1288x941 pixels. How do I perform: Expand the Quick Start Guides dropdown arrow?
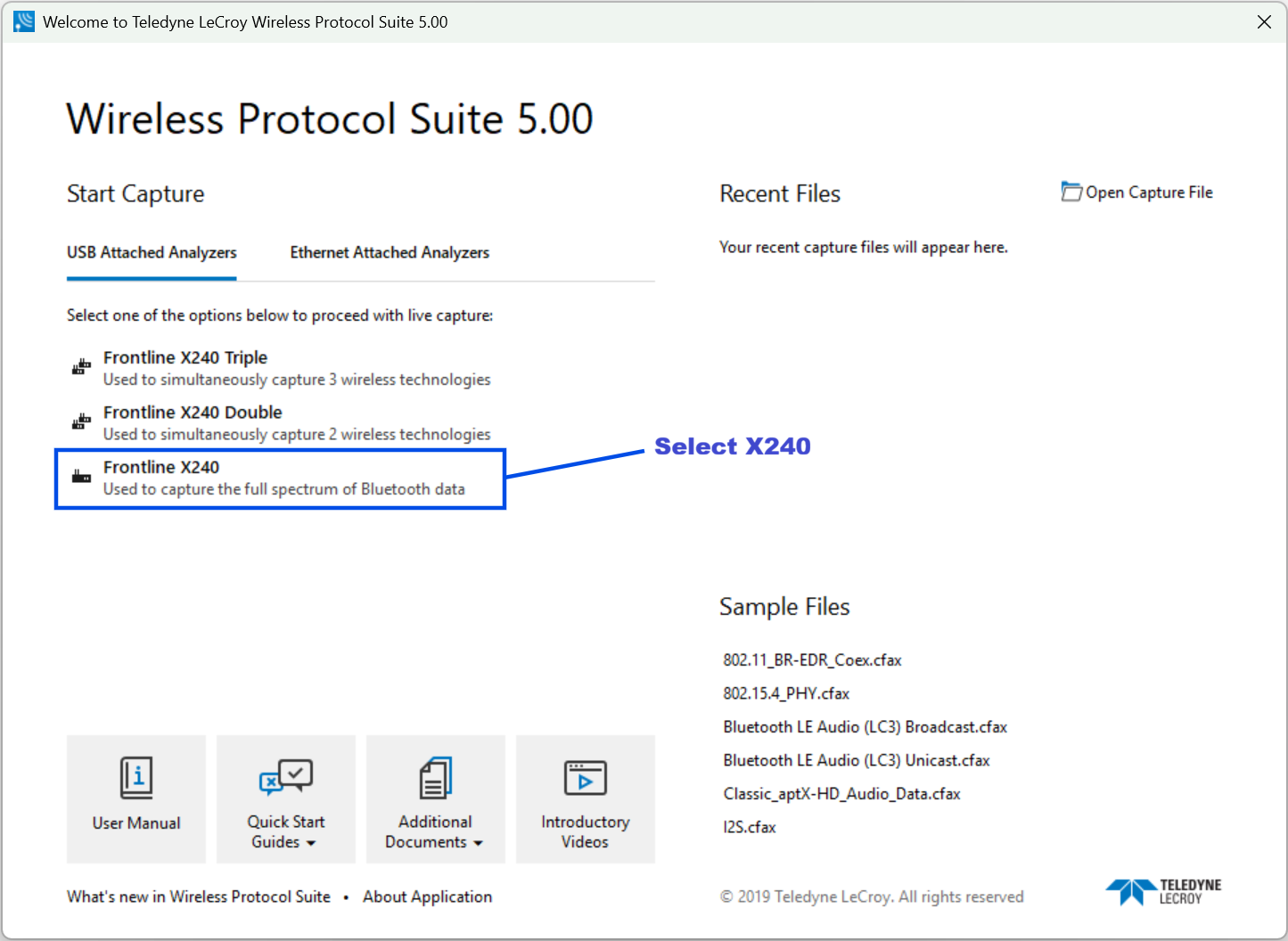pyautogui.click(x=311, y=843)
